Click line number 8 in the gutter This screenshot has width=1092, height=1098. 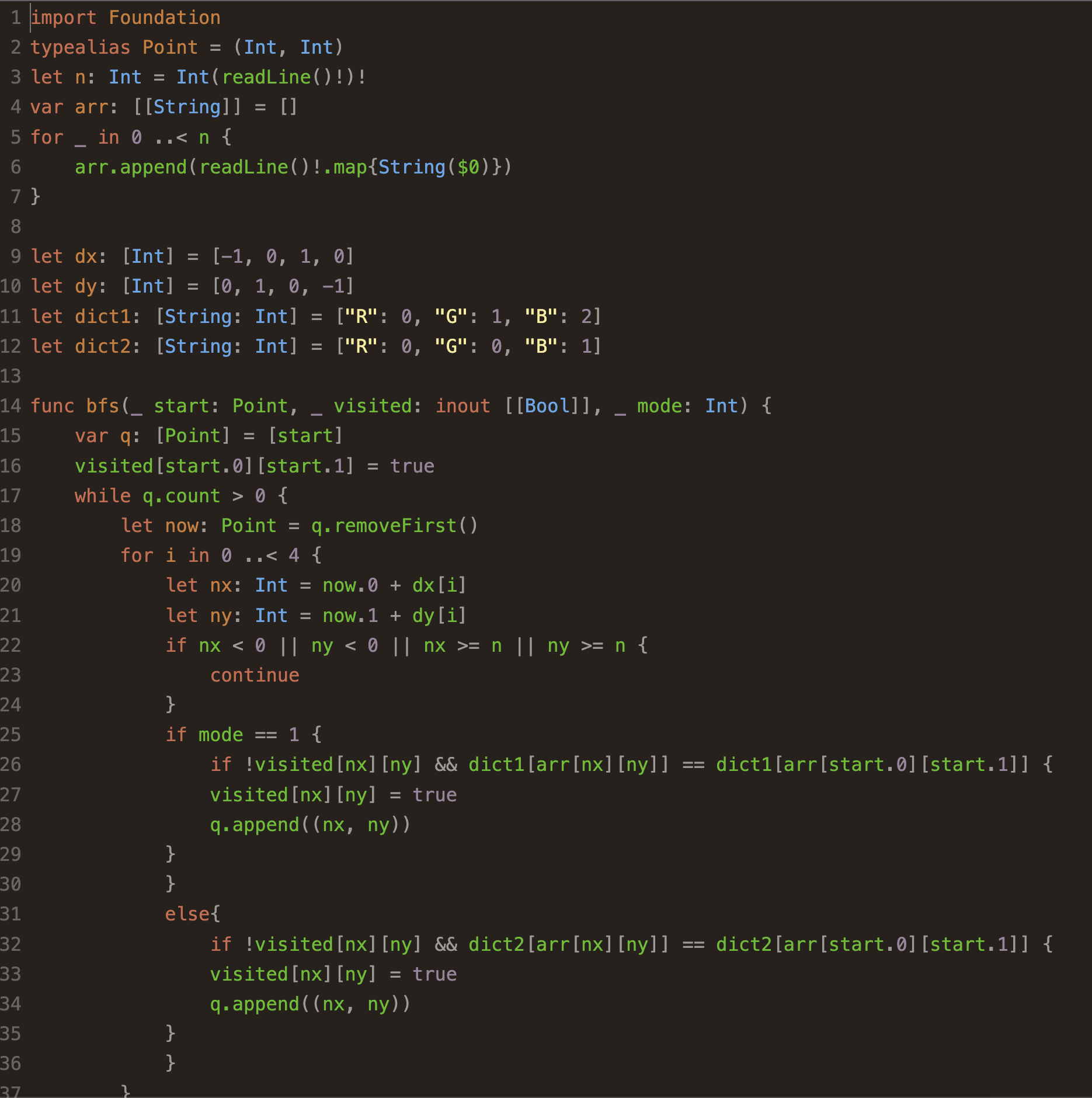click(16, 227)
